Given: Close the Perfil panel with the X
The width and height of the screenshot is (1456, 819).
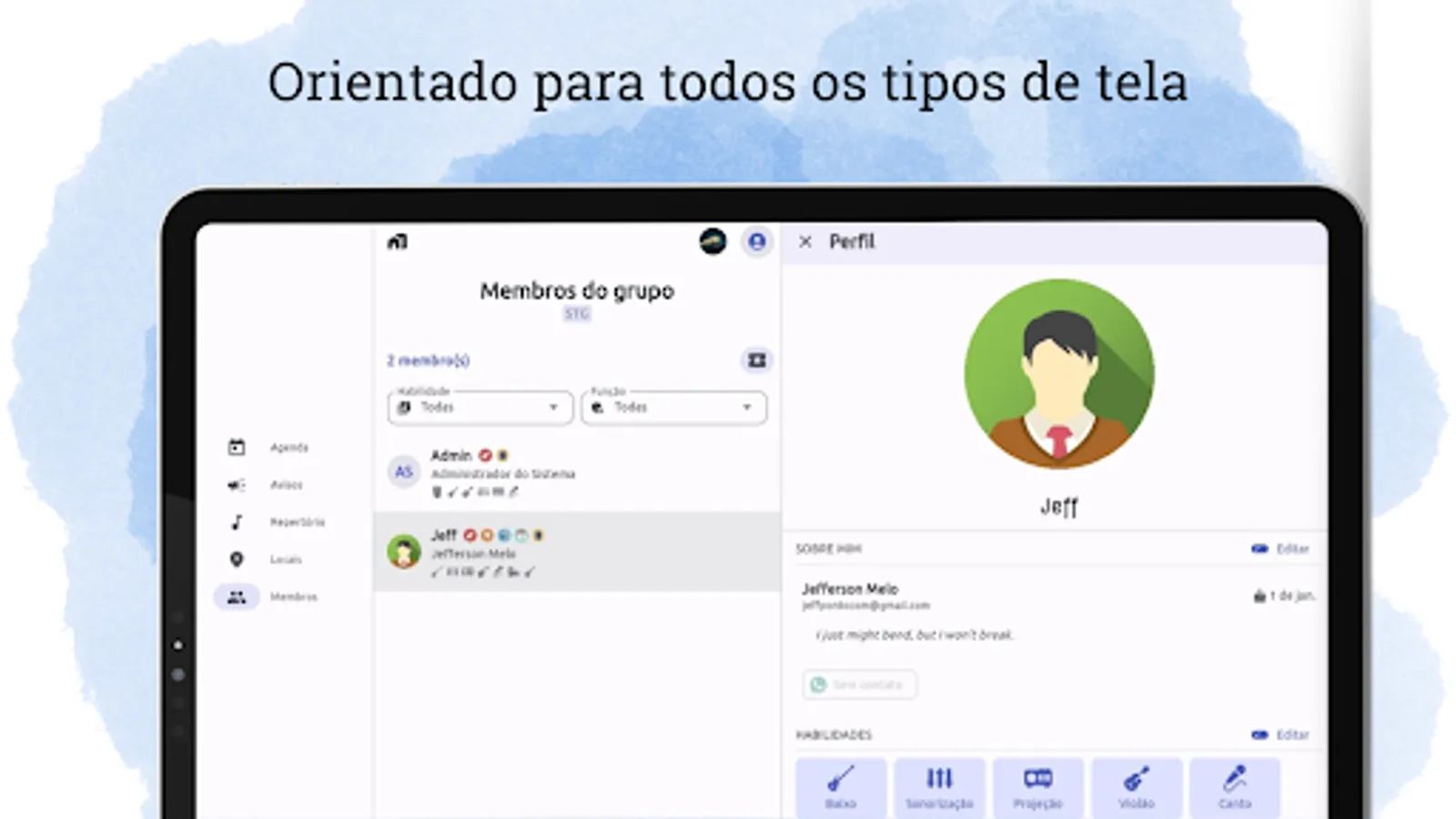Looking at the screenshot, I should [x=805, y=242].
